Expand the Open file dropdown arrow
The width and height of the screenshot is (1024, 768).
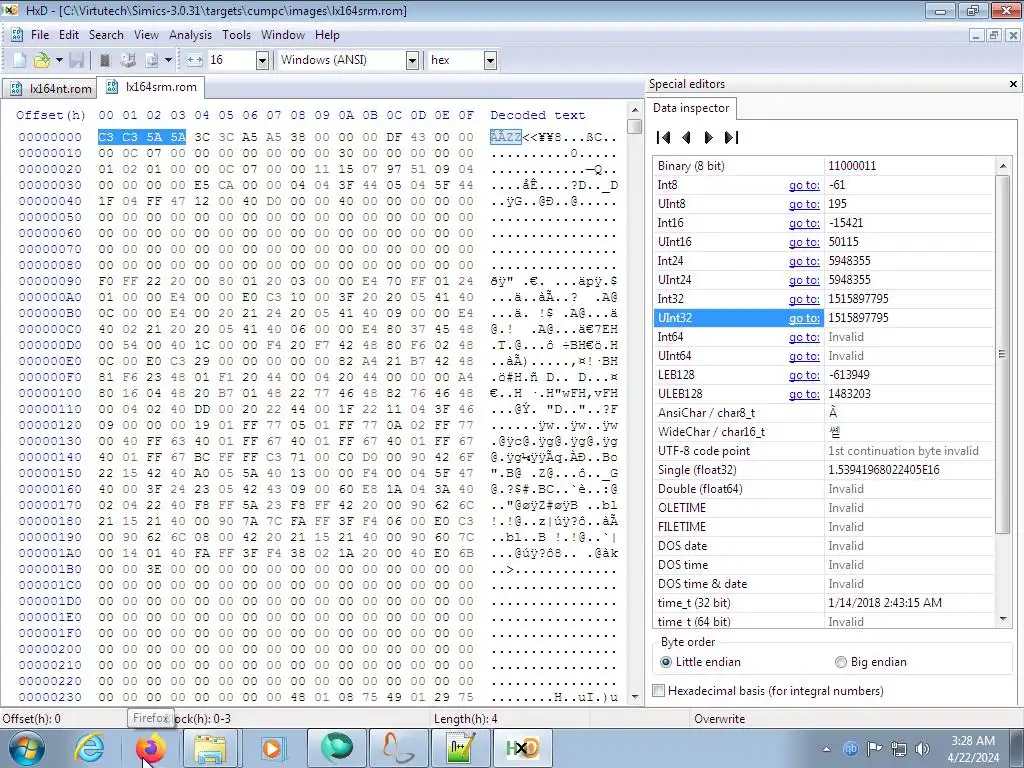[x=59, y=60]
